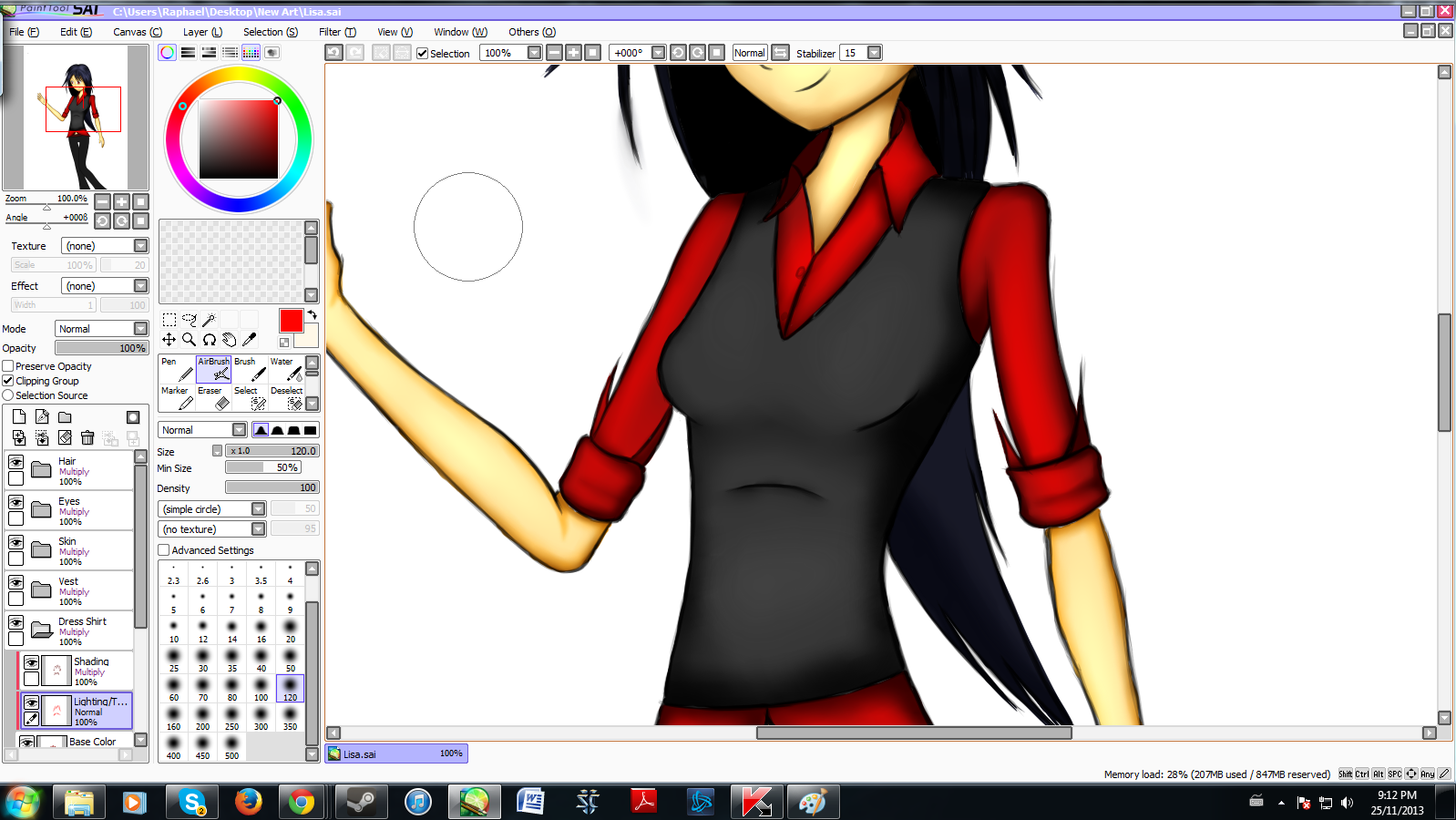Click the delete layer trash icon
1456x820 pixels.
coord(87,438)
